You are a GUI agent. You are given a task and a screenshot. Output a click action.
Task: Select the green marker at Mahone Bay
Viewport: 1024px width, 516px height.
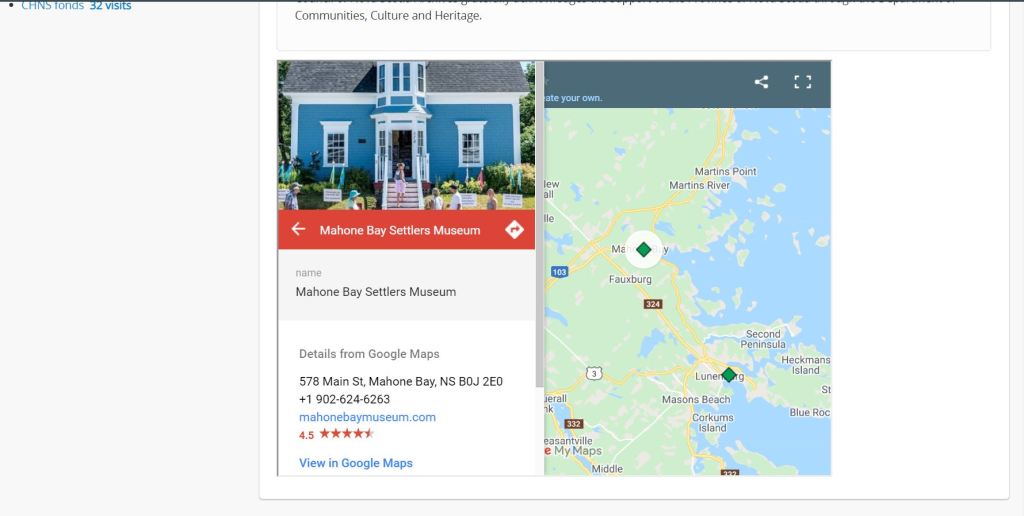[643, 249]
